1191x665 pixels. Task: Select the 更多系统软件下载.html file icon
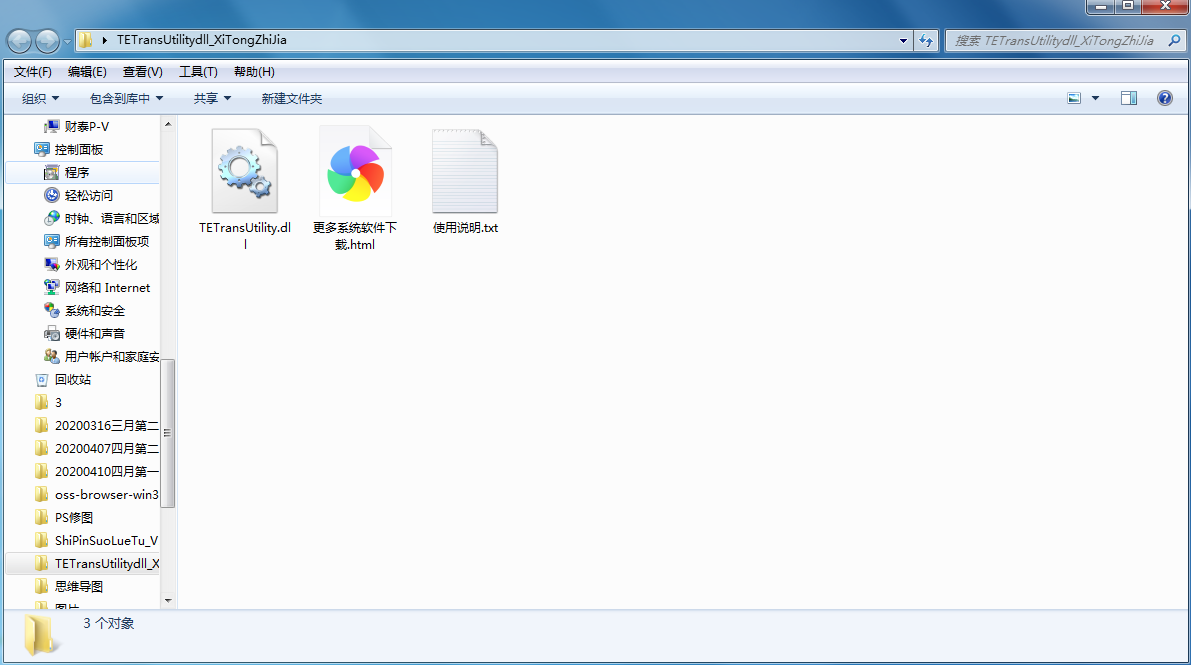(355, 171)
